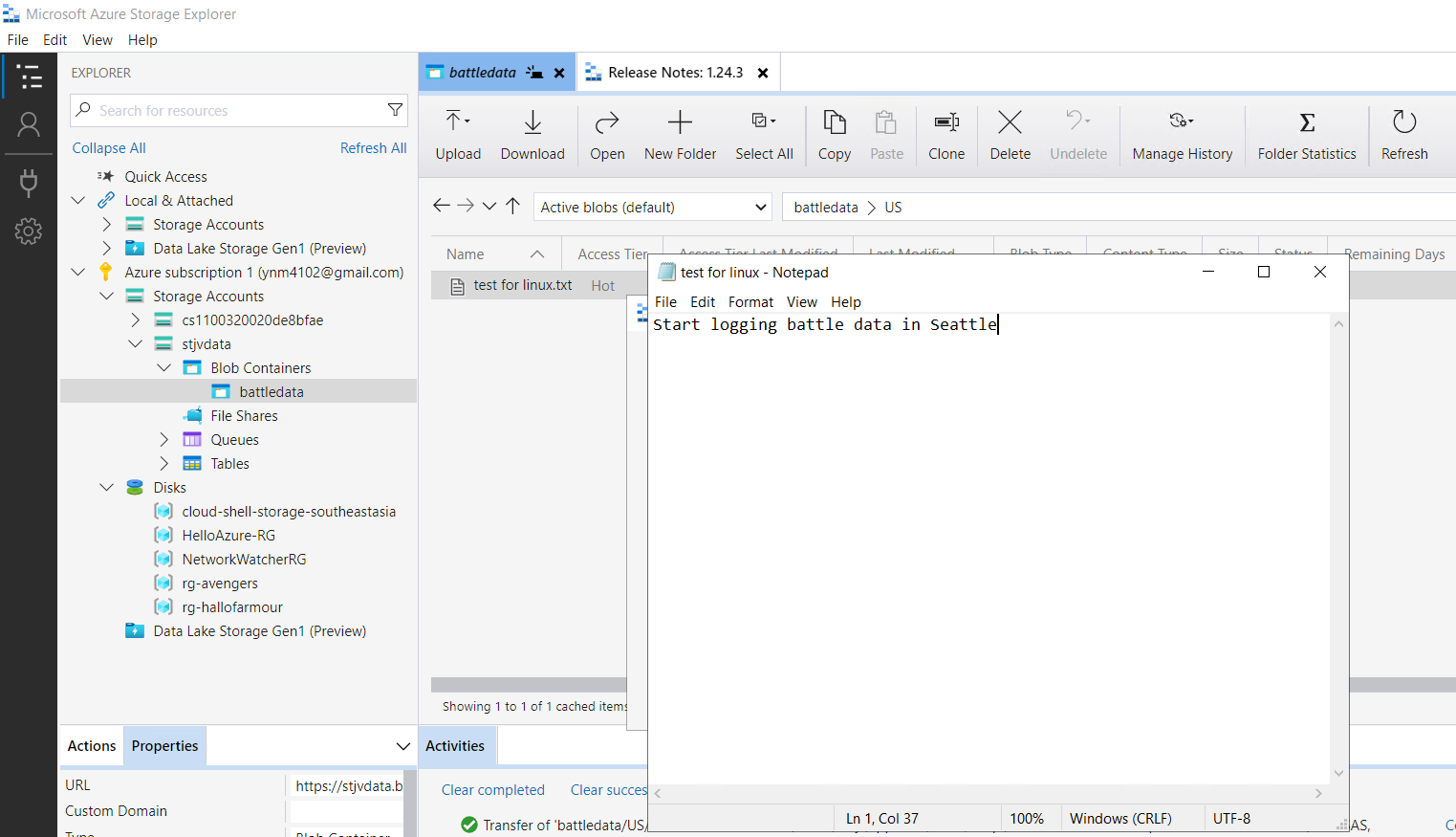Close the battledata tab
Viewport: 1456px width, 837px height.
(559, 73)
